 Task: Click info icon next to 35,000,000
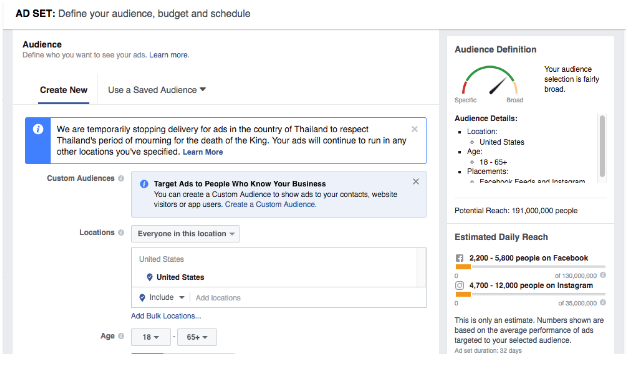tap(603, 302)
